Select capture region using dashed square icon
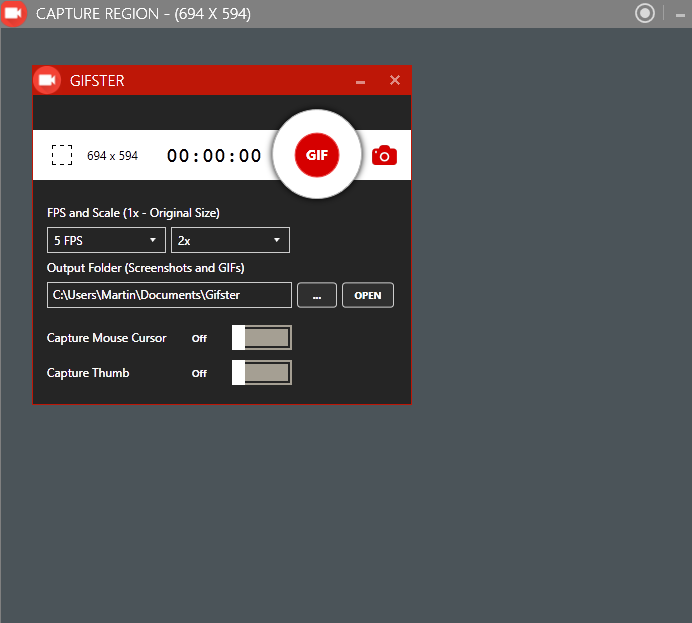Image resolution: width=692 pixels, height=623 pixels. (62, 155)
